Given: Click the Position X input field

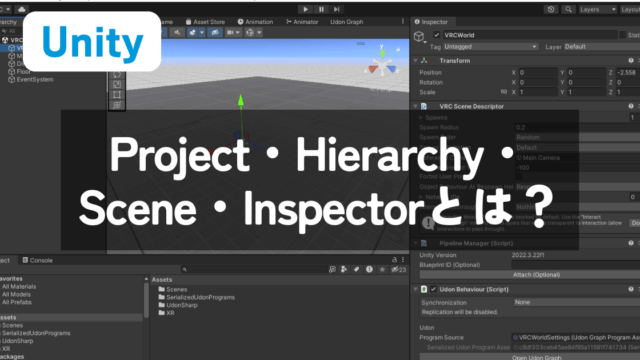Looking at the screenshot, I should pyautogui.click(x=538, y=73).
